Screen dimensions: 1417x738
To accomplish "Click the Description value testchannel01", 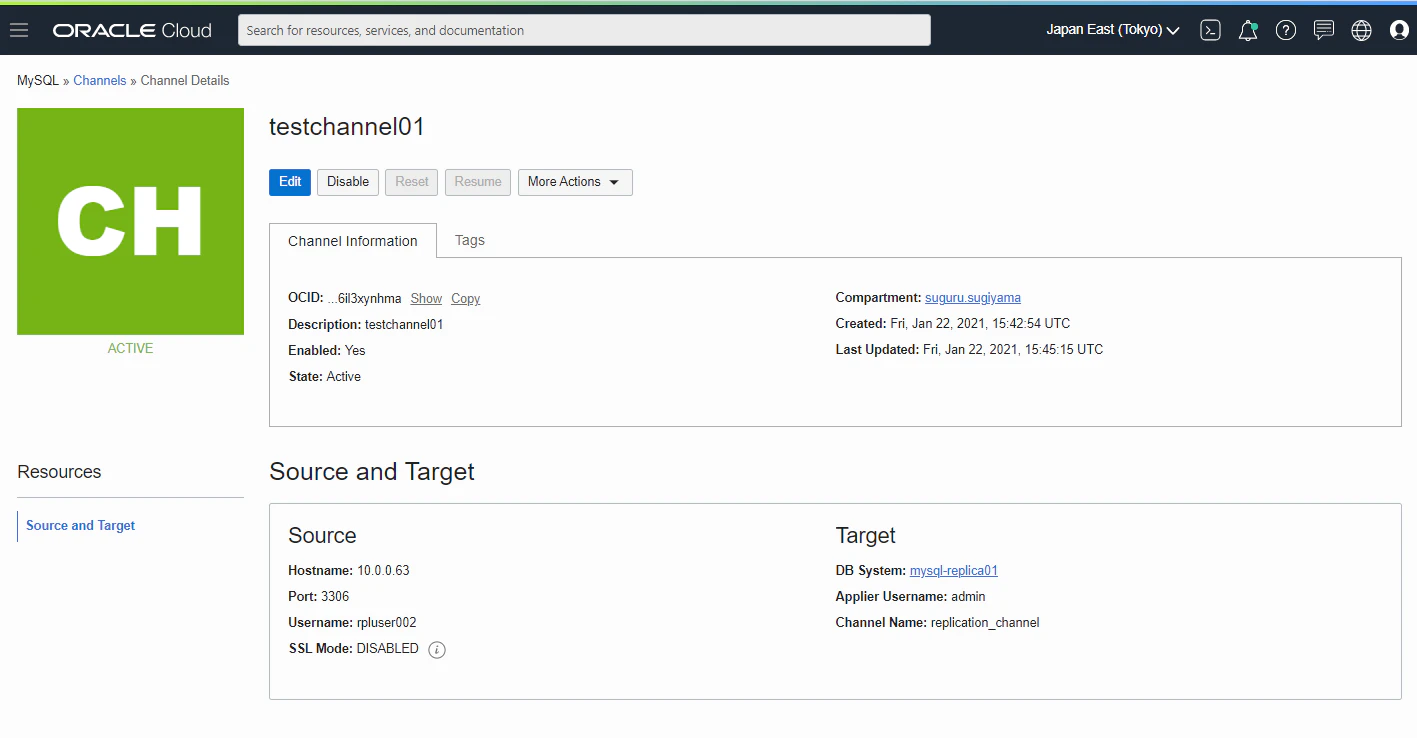I will coord(404,324).
